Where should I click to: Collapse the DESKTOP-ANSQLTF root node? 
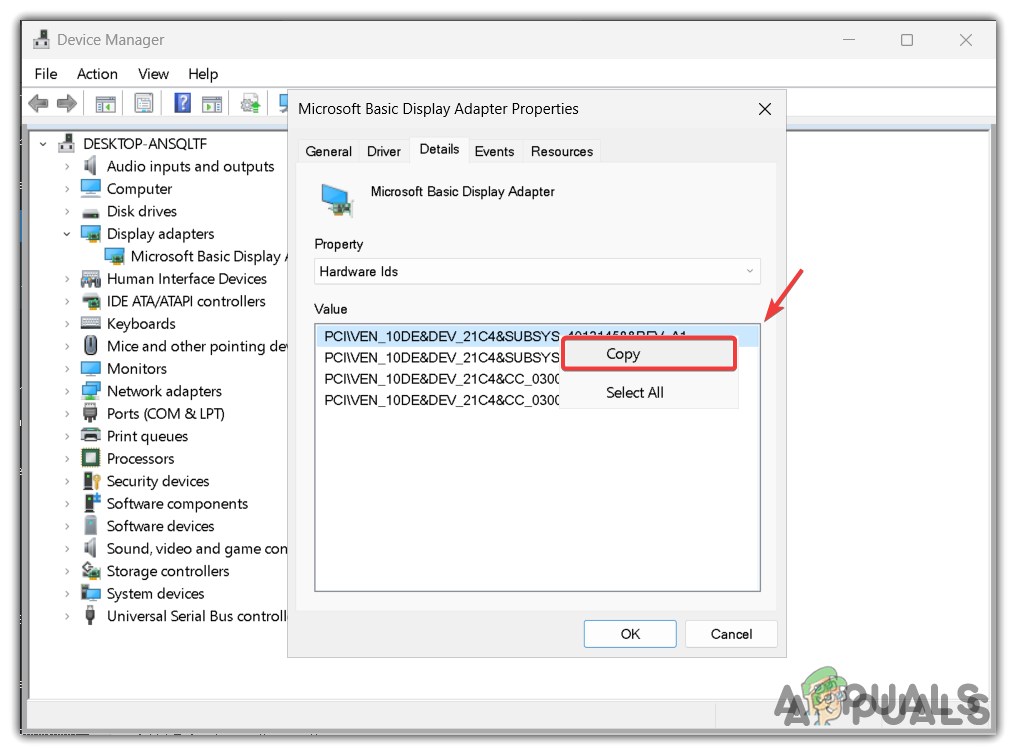pos(43,144)
